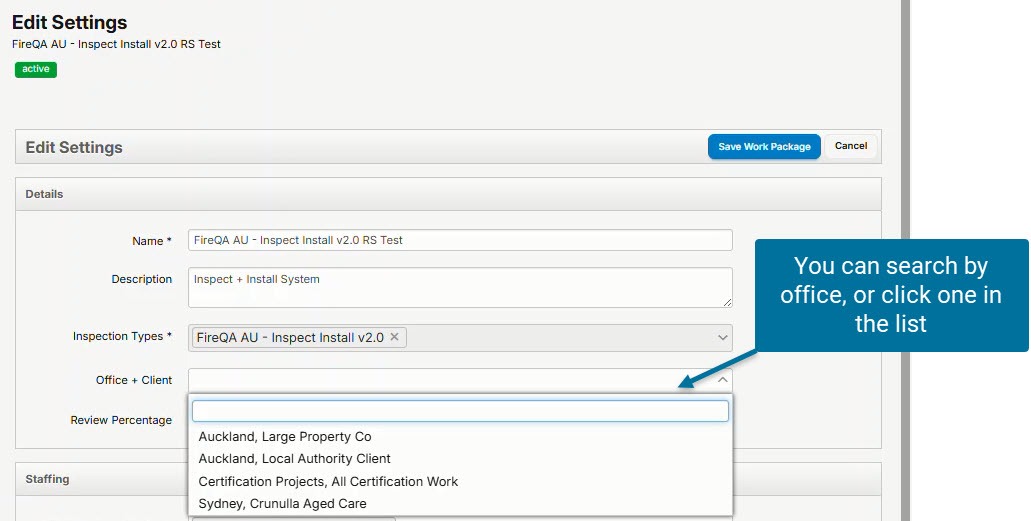Image resolution: width=1031 pixels, height=521 pixels.
Task: Select Auckland, Large Property Co option
Action: coord(285,437)
